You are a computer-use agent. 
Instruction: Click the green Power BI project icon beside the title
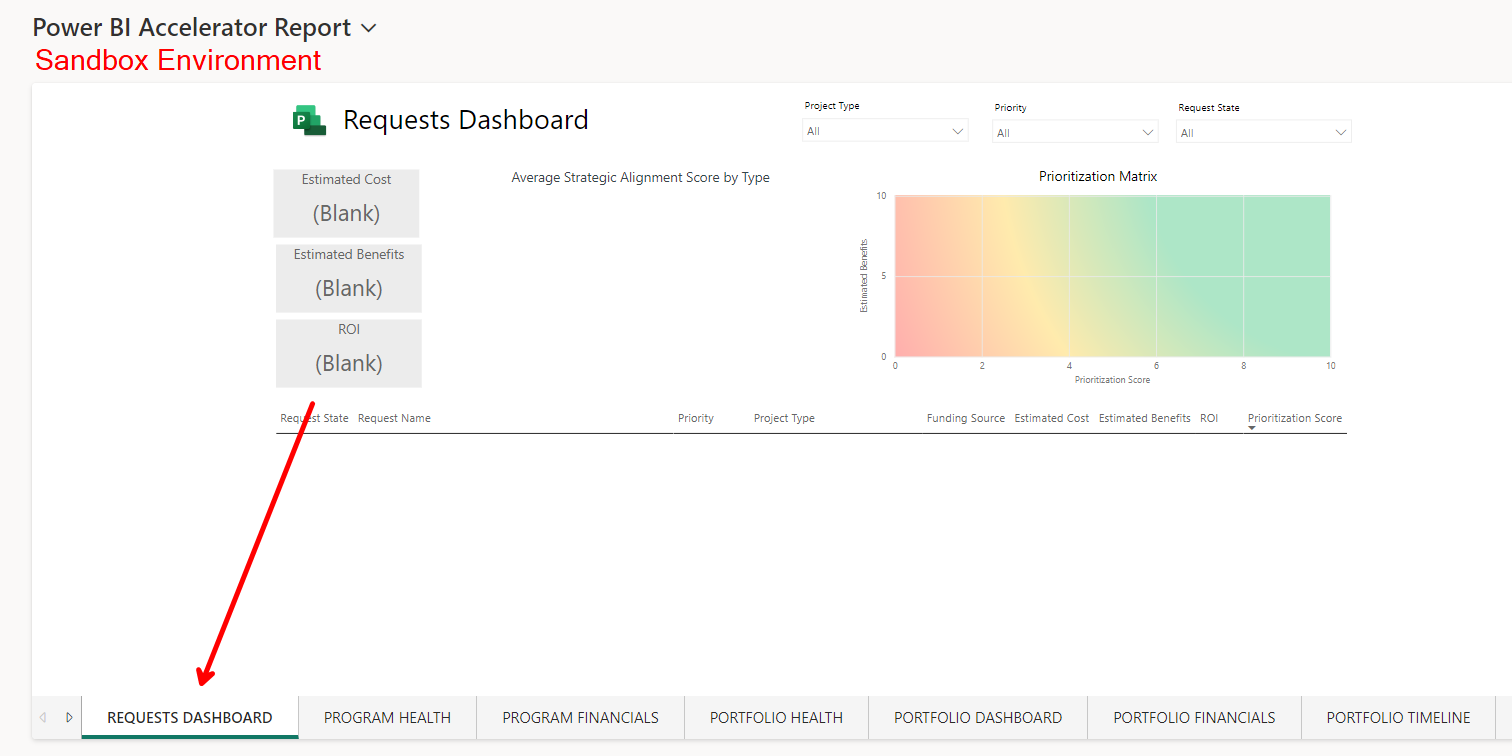coord(307,119)
